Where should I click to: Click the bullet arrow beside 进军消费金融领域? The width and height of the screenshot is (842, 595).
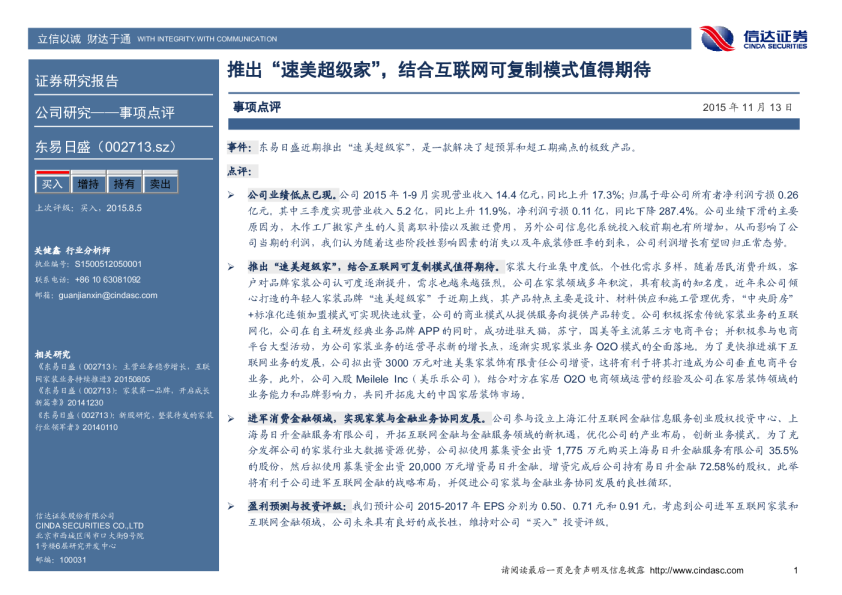[x=231, y=417]
